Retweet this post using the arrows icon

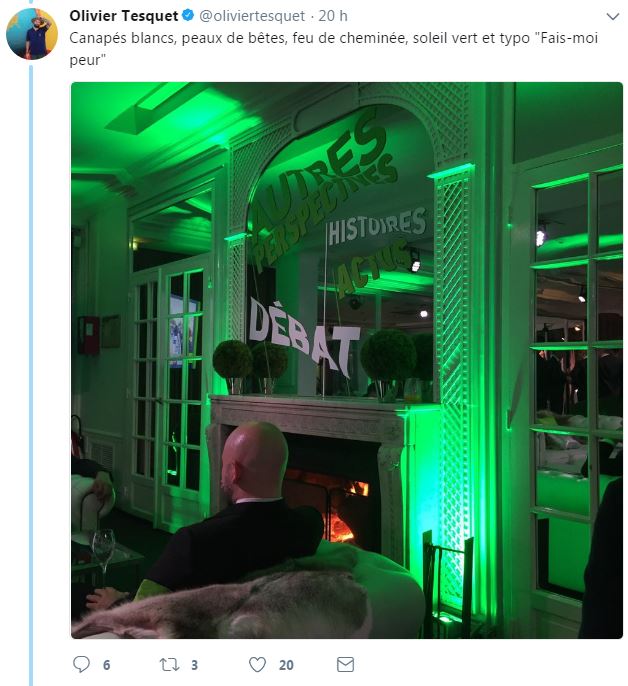(169, 665)
